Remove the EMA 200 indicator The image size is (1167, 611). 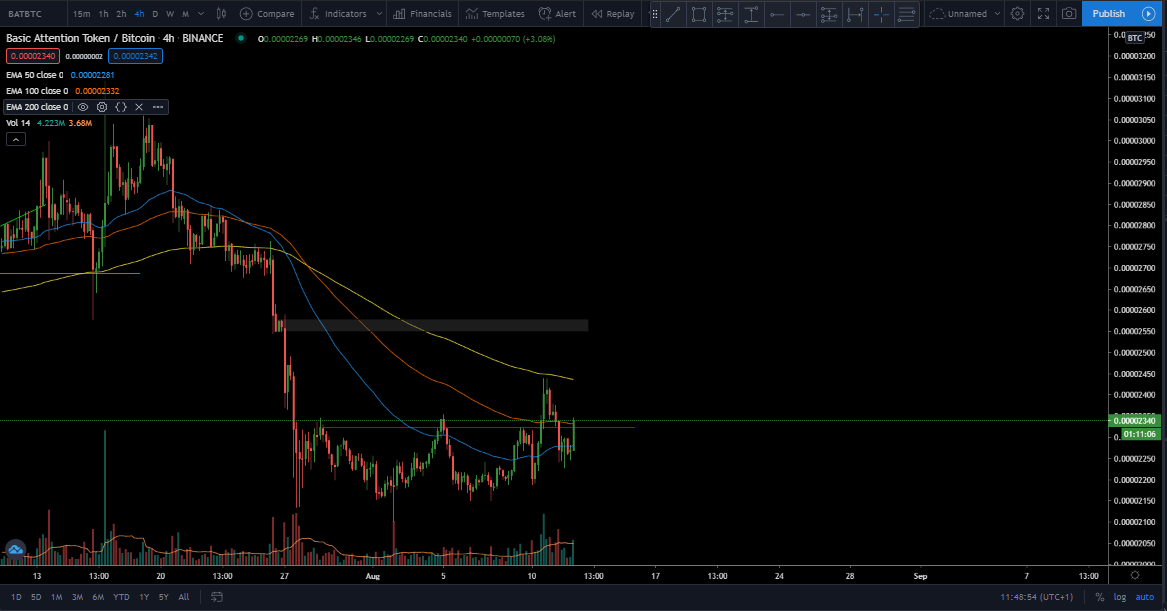point(139,107)
